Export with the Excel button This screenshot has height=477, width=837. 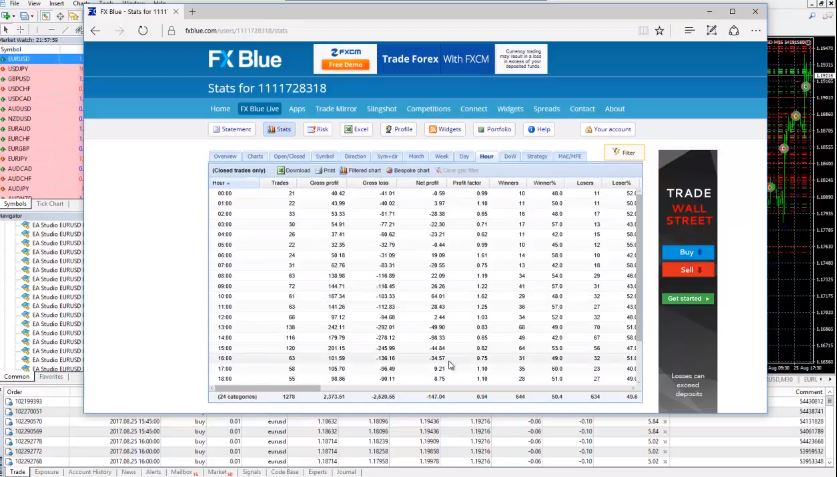pos(357,129)
